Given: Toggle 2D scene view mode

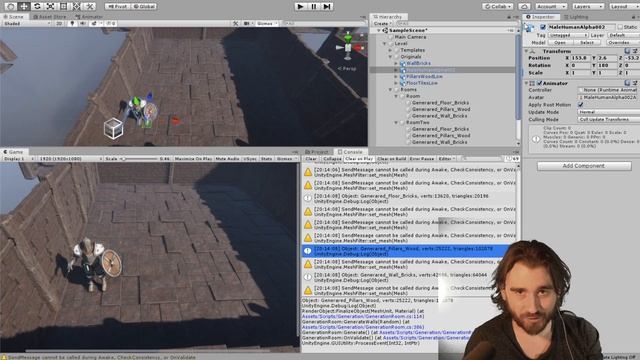Looking at the screenshot, I should pyautogui.click(x=59, y=23).
